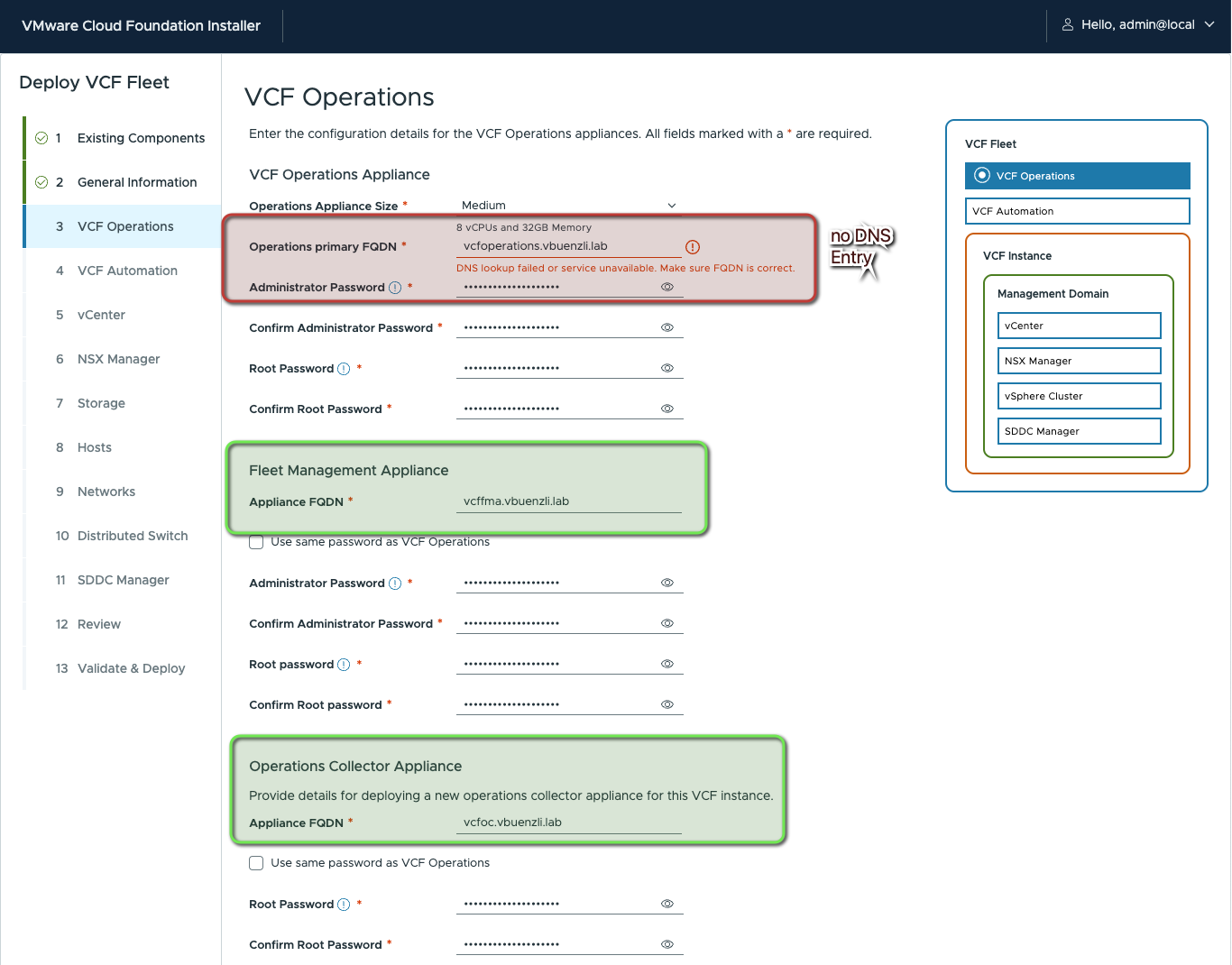Select step 3 VCF Operations in sidebar
Screen dimensions: 1232x965
coord(122,226)
